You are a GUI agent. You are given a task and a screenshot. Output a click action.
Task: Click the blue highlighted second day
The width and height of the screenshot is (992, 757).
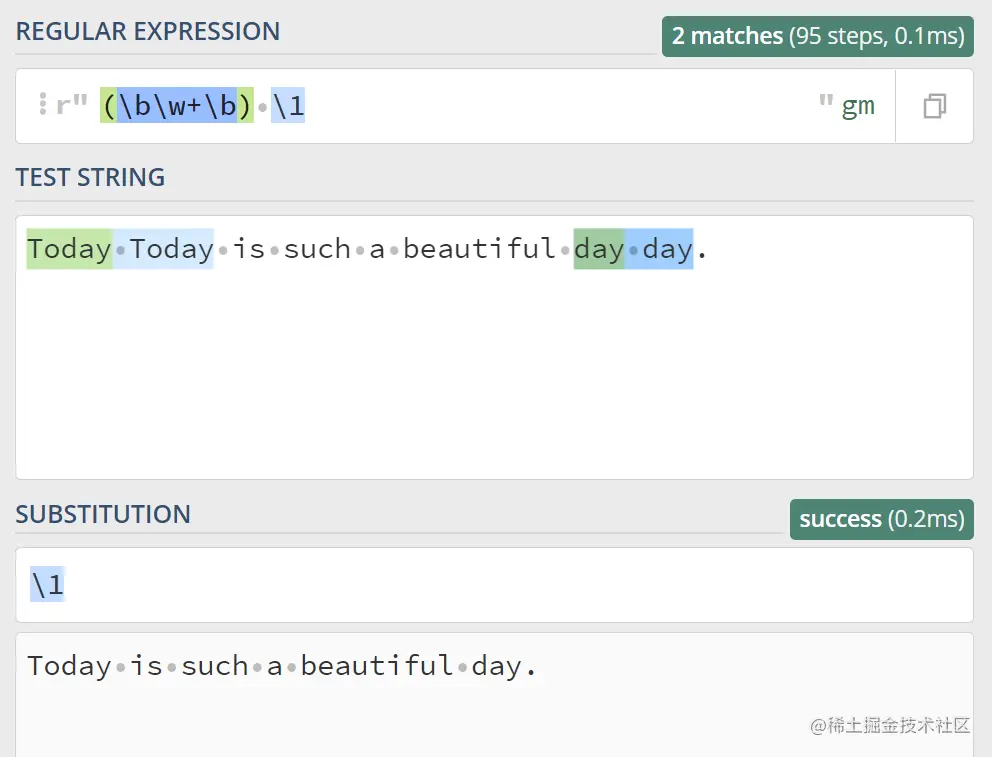tap(666, 248)
